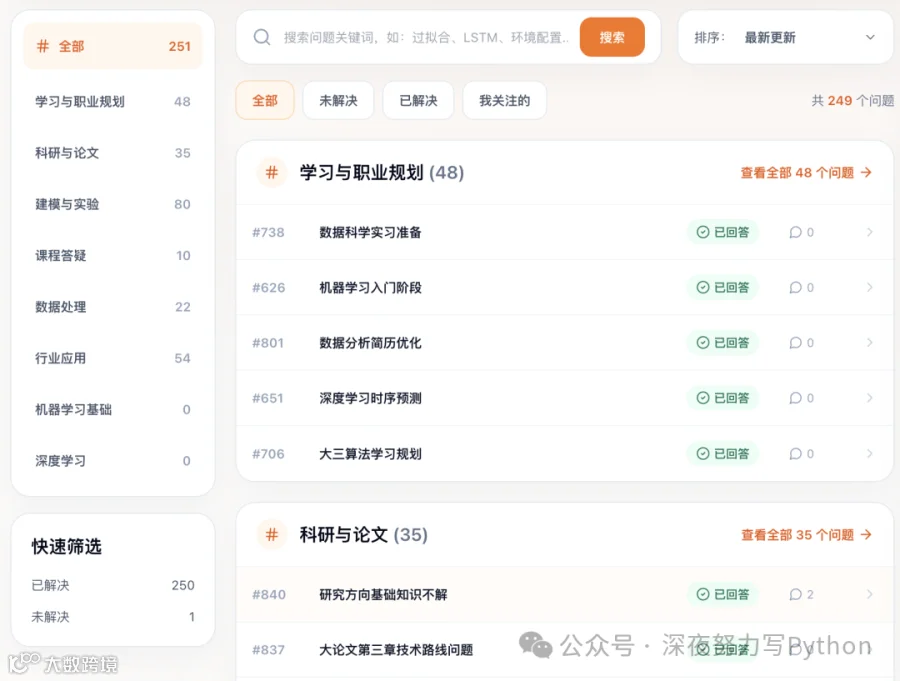900x681 pixels.
Task: Click 已回答 status badge on row #626
Action: point(723,287)
